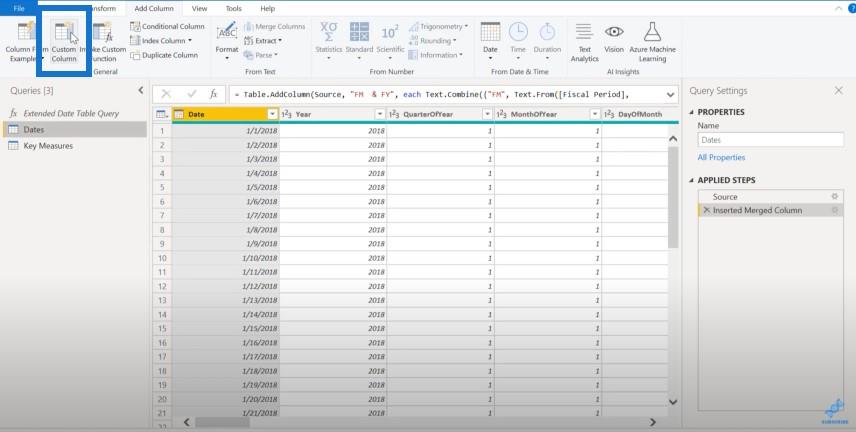The image size is (856, 432).
Task: Change the Year column data type icon
Action: point(286,114)
